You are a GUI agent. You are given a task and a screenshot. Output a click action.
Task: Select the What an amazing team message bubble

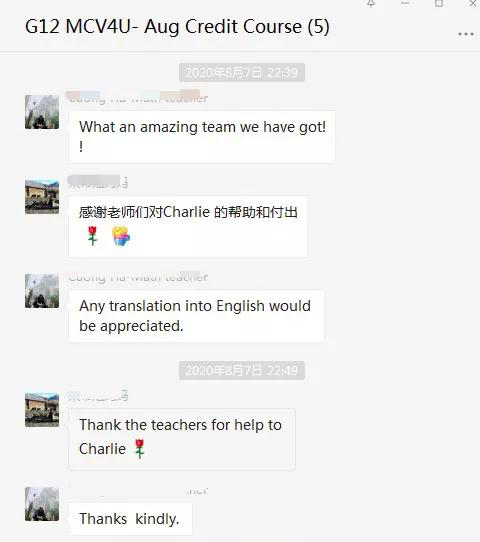202,137
